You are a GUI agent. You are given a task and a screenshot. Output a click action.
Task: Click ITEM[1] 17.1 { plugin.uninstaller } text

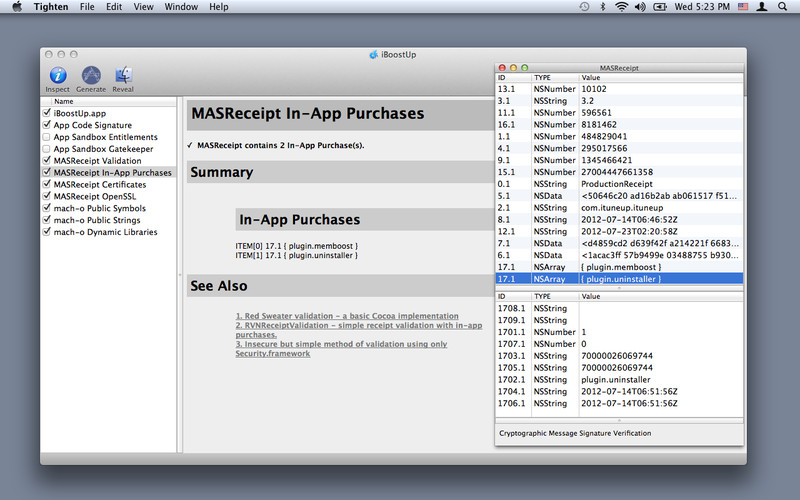296,255
